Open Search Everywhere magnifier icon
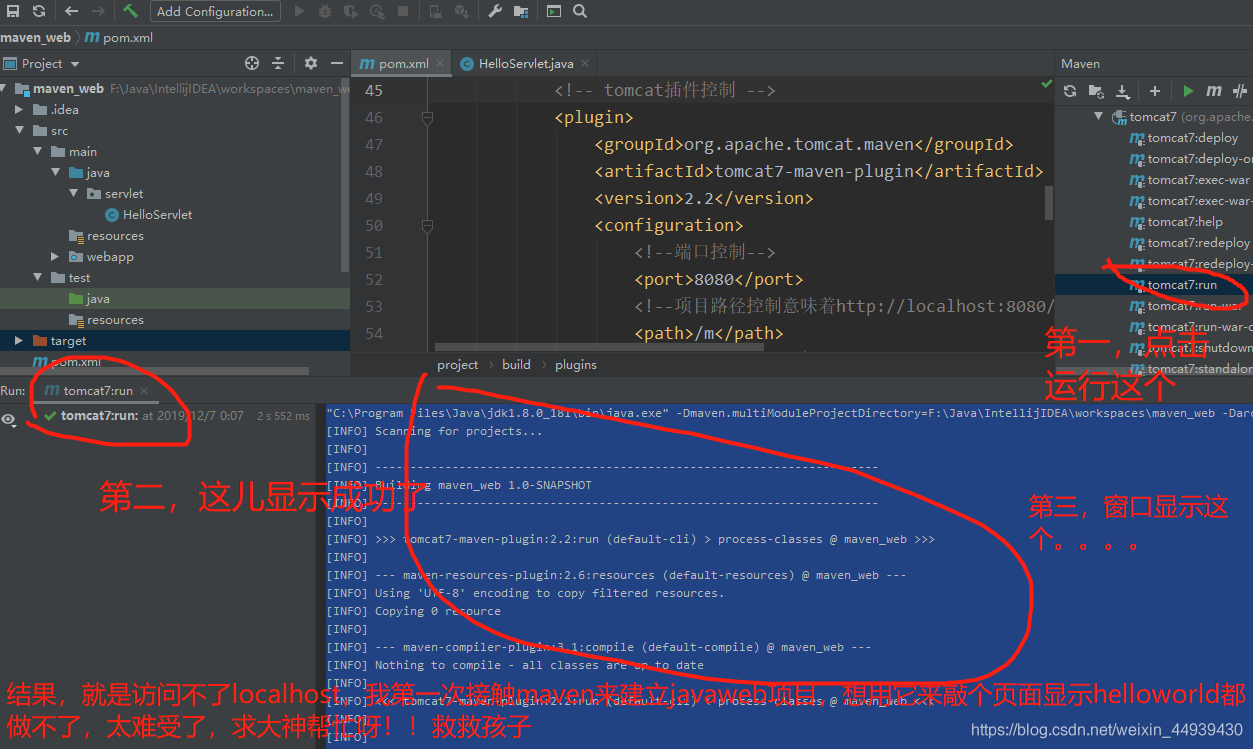1253x749 pixels. pyautogui.click(x=580, y=11)
